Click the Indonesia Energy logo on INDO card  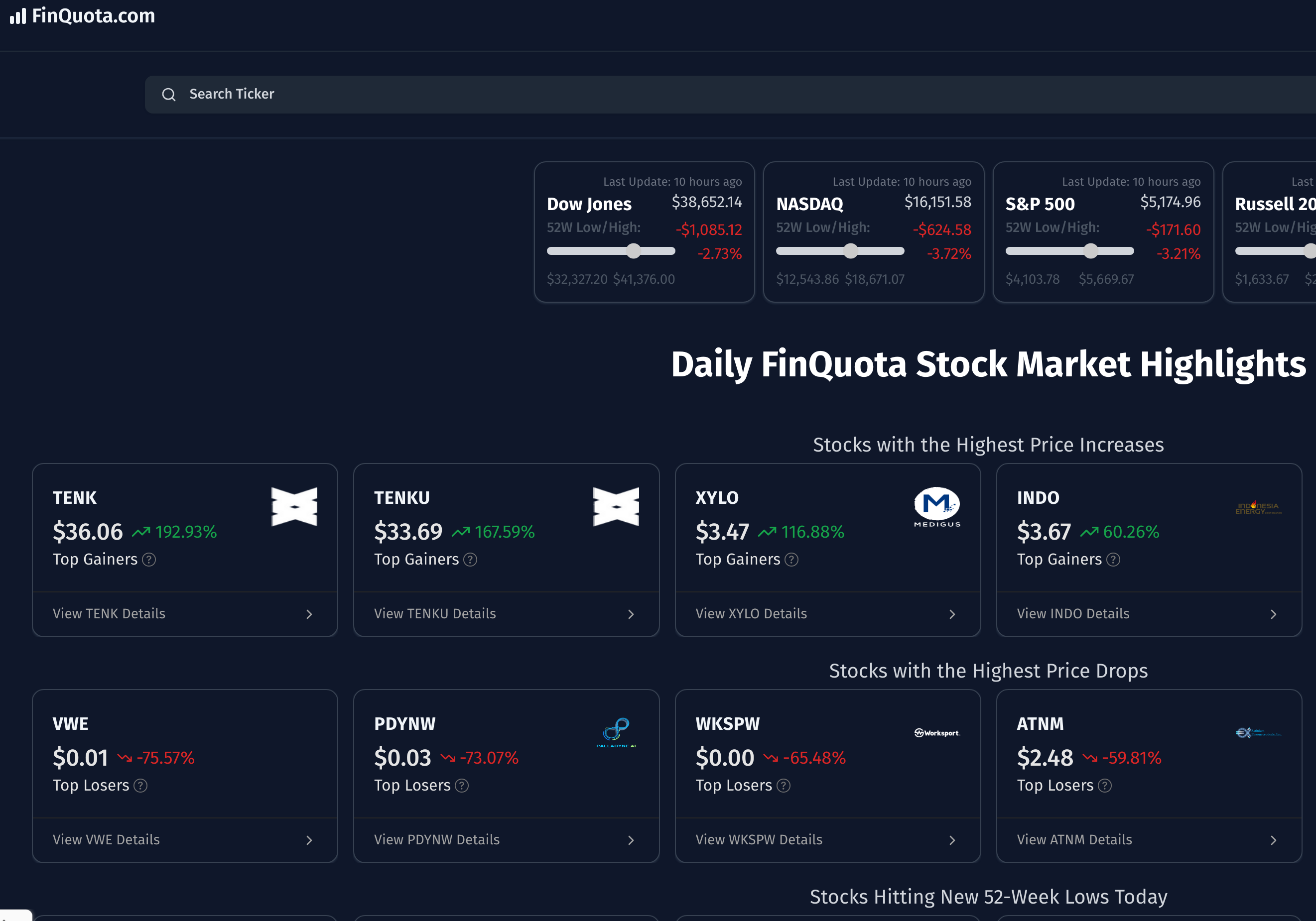point(1258,508)
